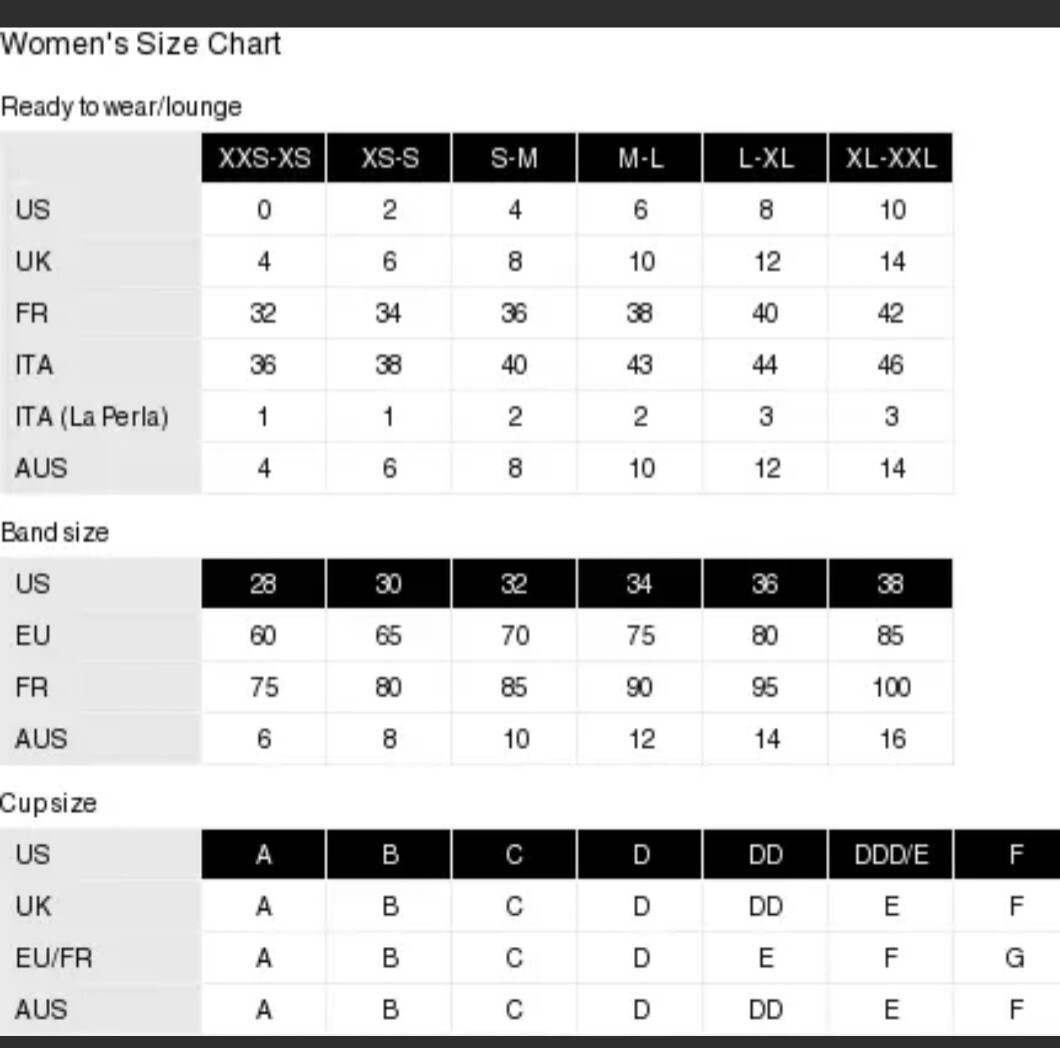Click US band size 38 header
1060x1048 pixels.
pyautogui.click(x=891, y=583)
